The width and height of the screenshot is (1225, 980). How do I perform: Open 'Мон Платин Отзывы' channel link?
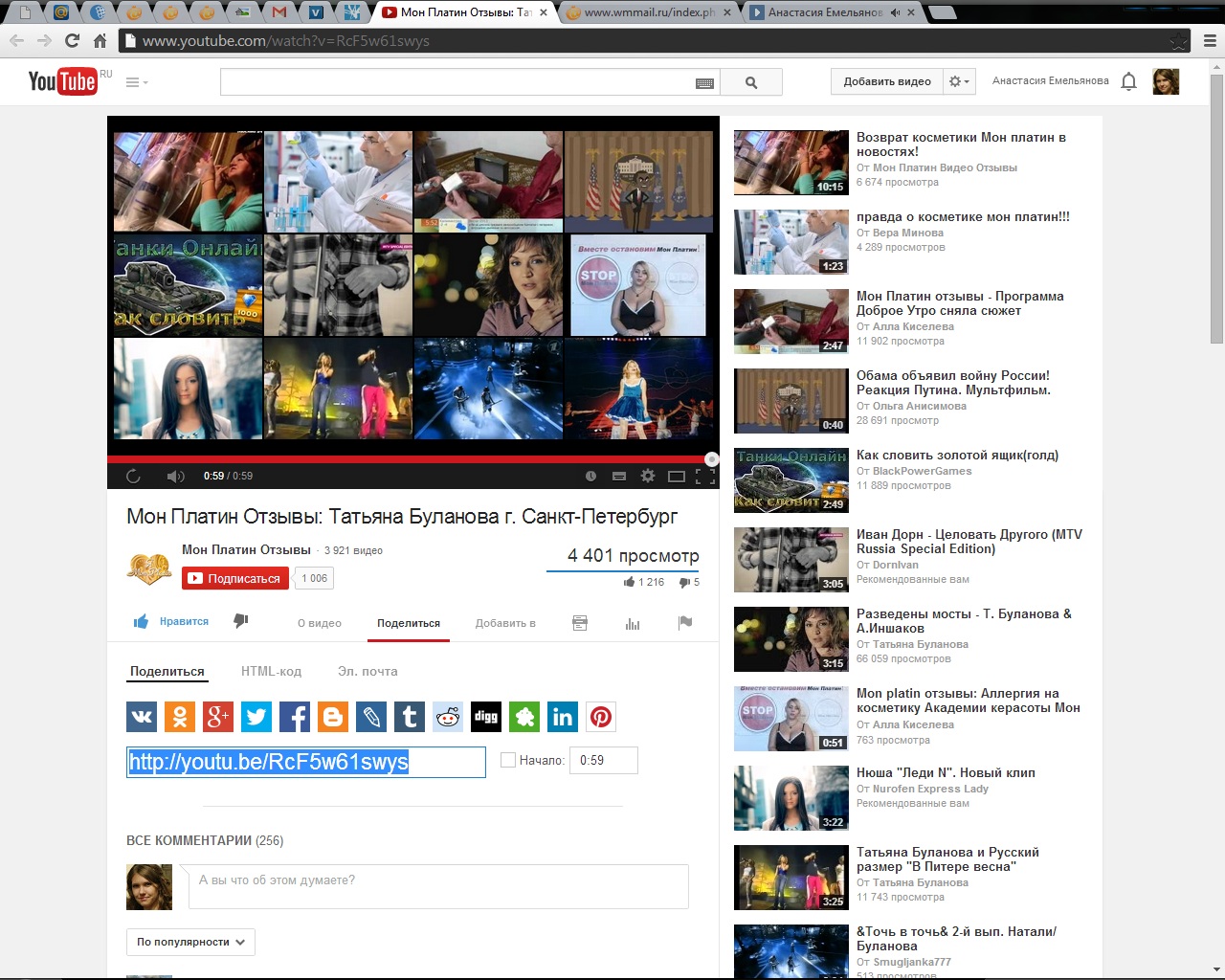246,549
